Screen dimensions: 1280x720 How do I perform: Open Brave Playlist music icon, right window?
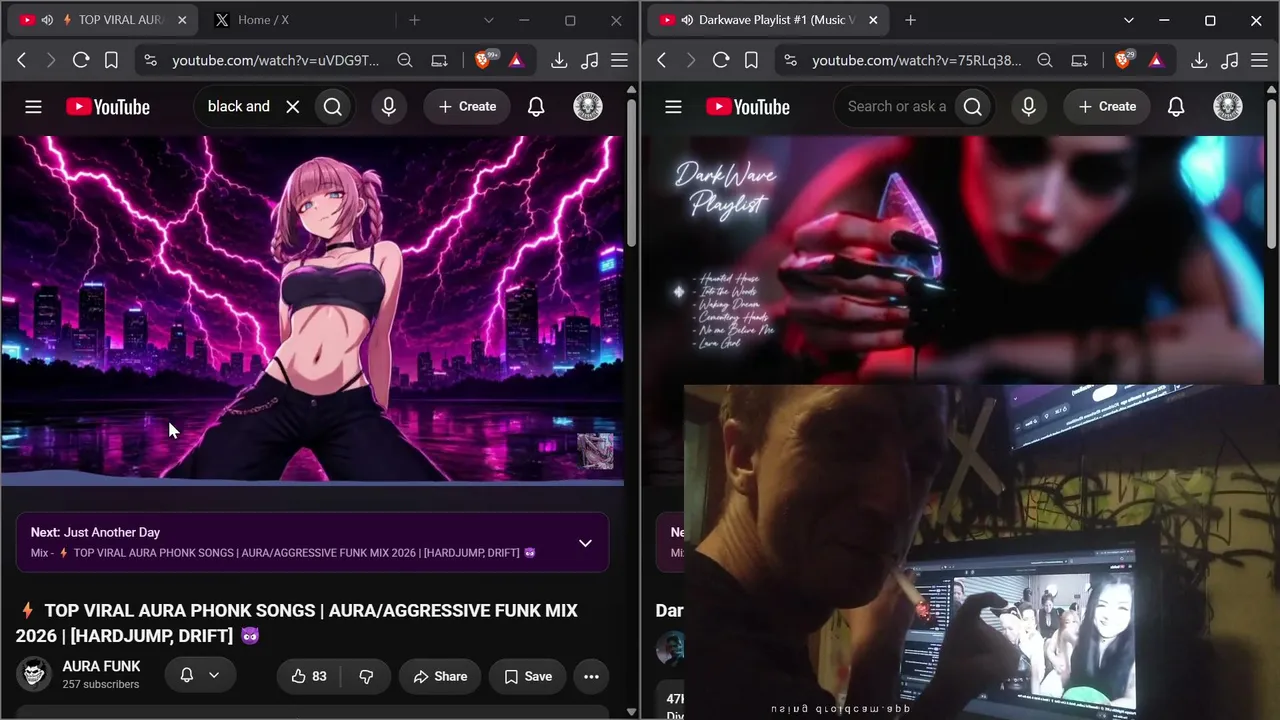(1230, 60)
